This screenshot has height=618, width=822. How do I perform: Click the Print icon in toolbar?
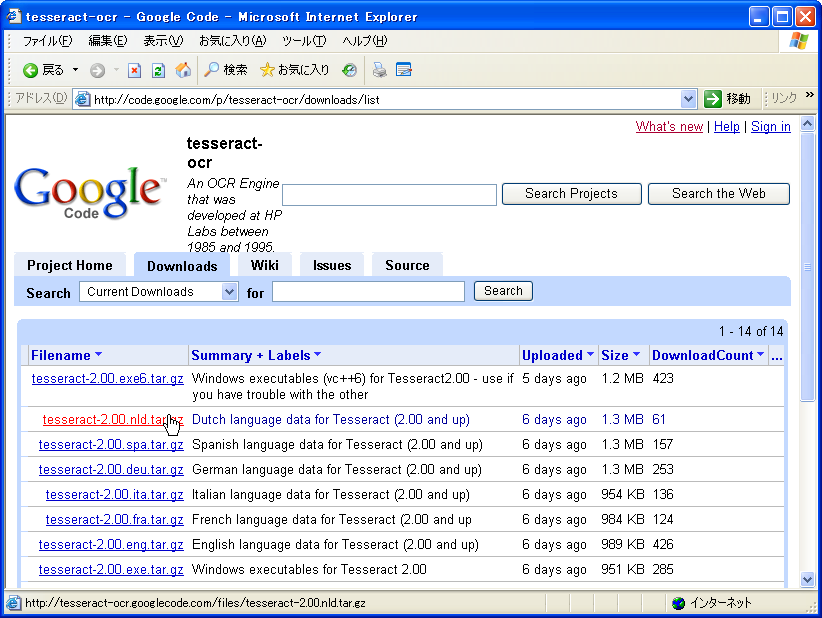click(380, 70)
